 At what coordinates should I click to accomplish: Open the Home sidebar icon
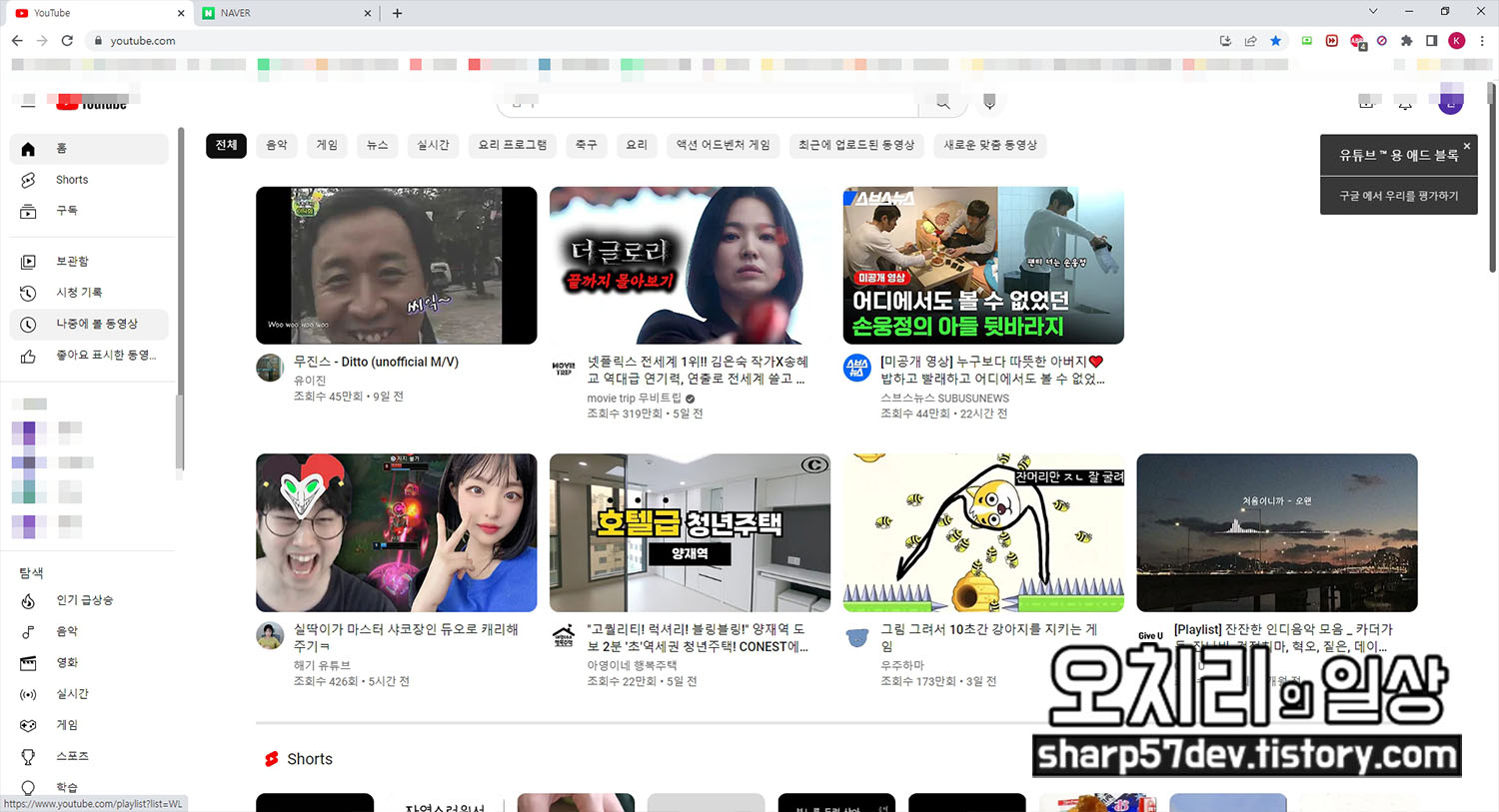click(28, 149)
